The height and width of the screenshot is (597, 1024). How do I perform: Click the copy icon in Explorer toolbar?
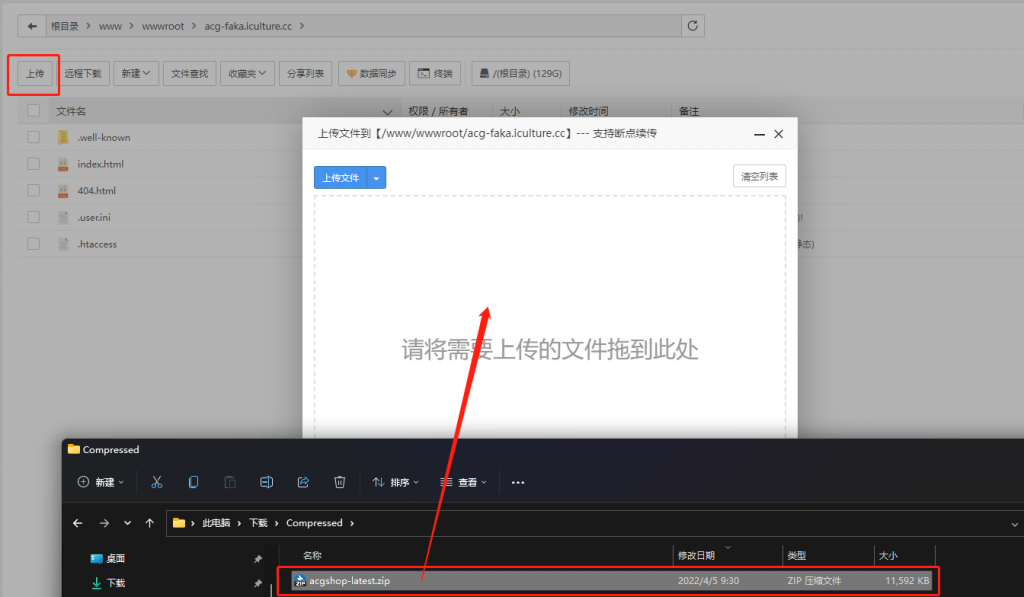pos(193,482)
